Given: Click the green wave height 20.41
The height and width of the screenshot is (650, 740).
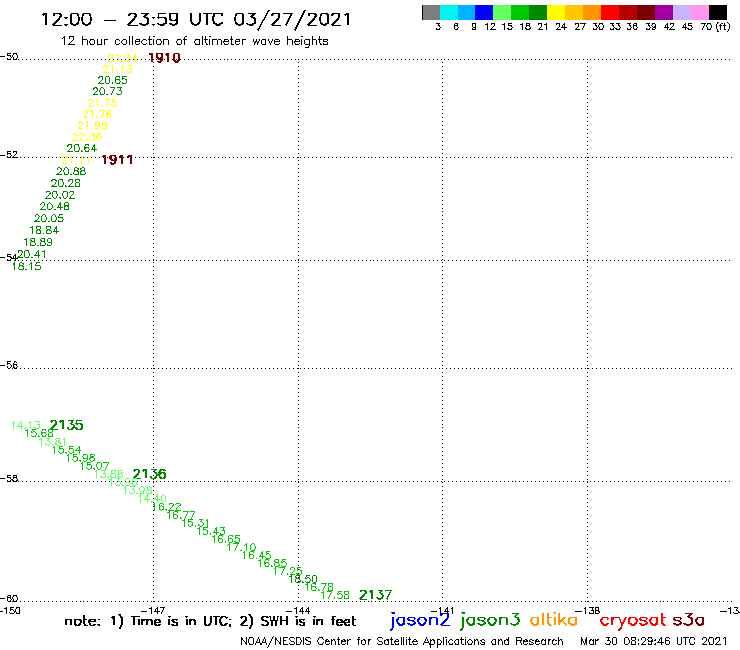Looking at the screenshot, I should click(32, 254).
